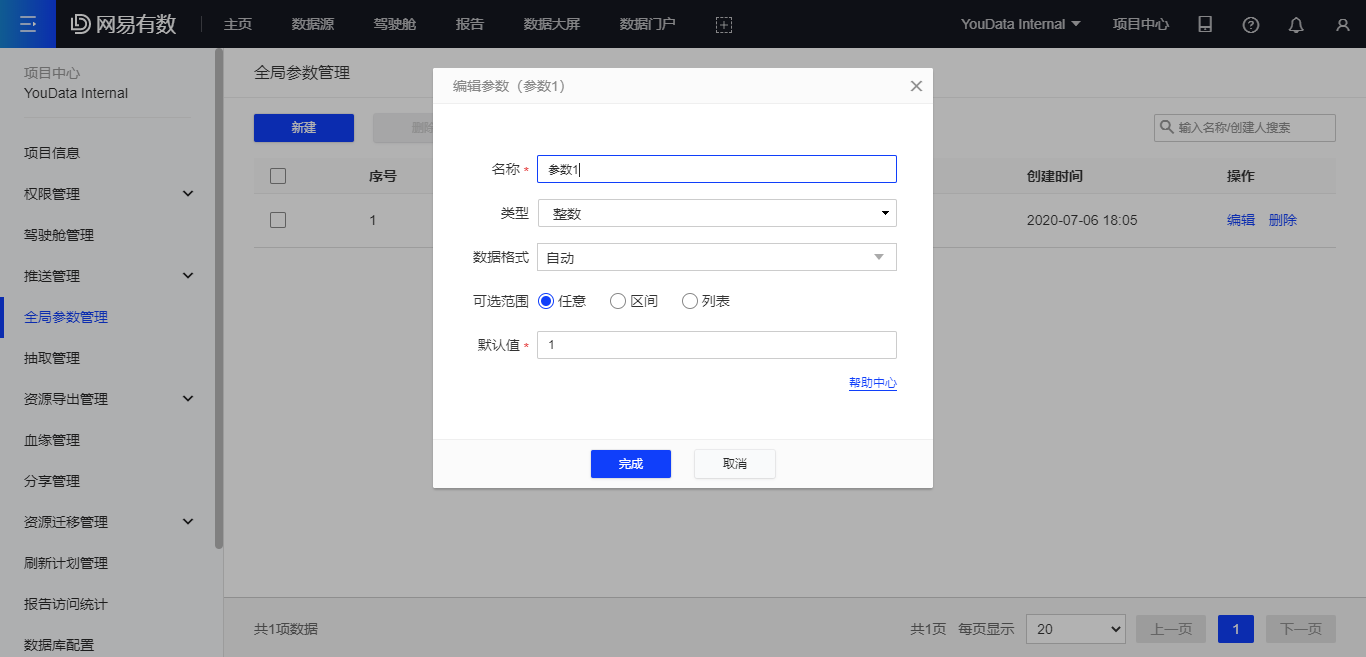Open the user profile icon

(1342, 24)
